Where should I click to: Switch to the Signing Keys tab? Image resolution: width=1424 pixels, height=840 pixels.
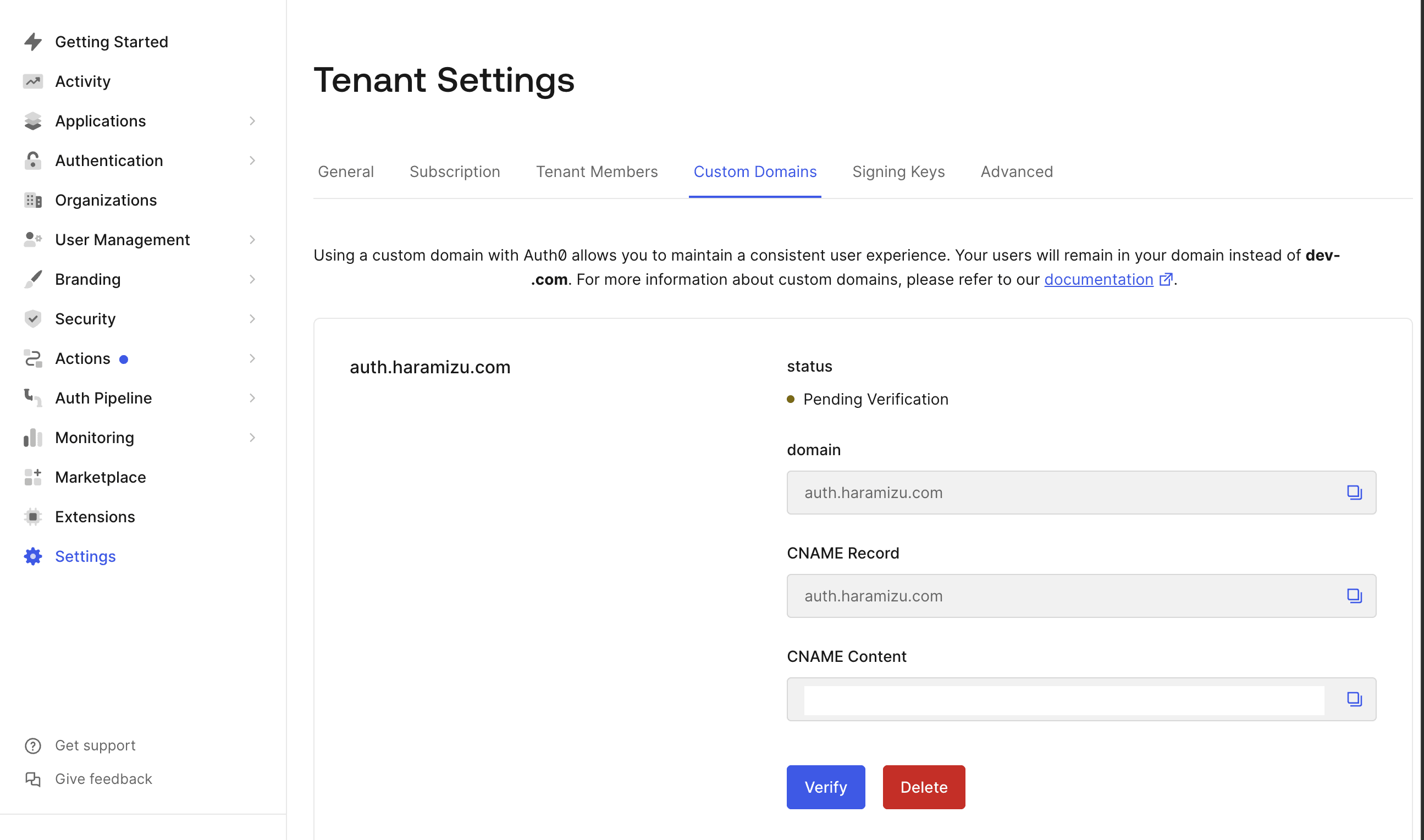[x=898, y=172]
